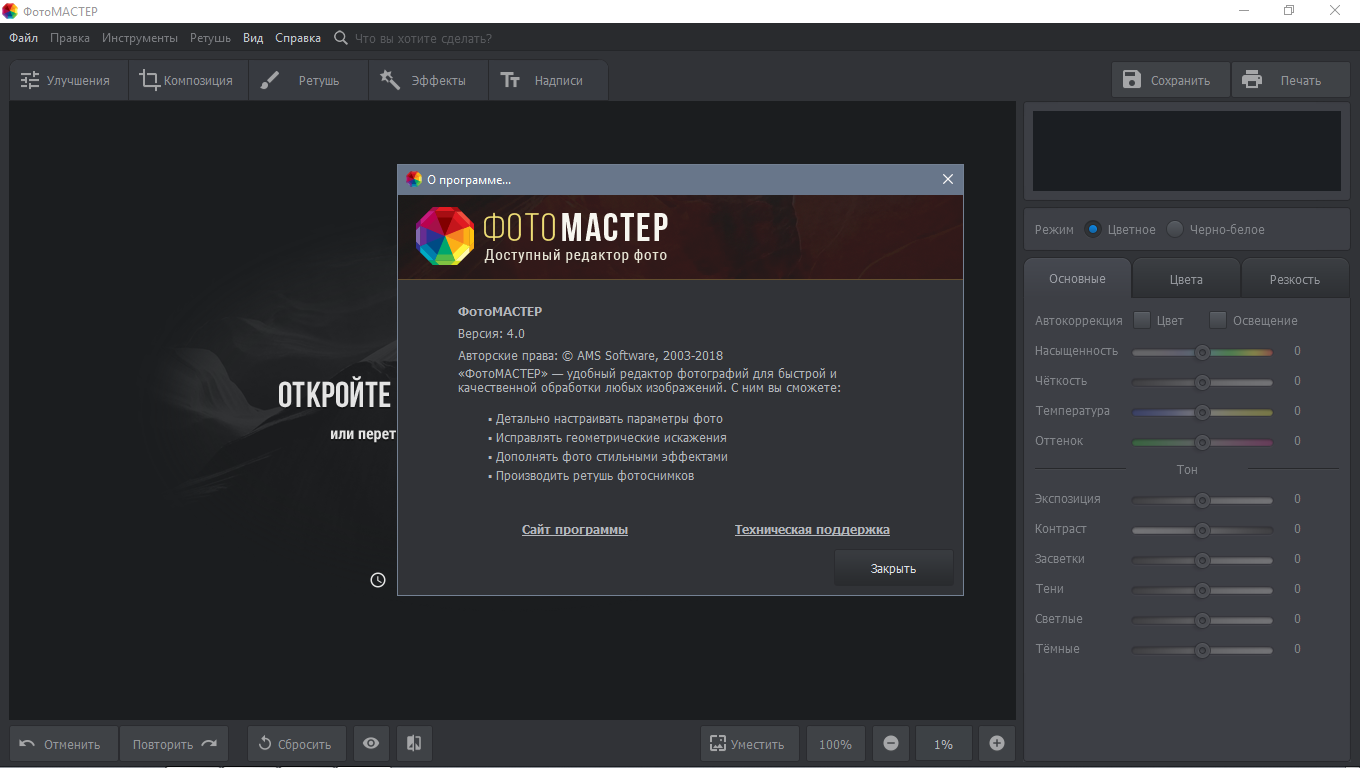Screen dimensions: 1360x768
Task: Click the search field 'Что вы хотите сделать?'
Action: tap(424, 38)
